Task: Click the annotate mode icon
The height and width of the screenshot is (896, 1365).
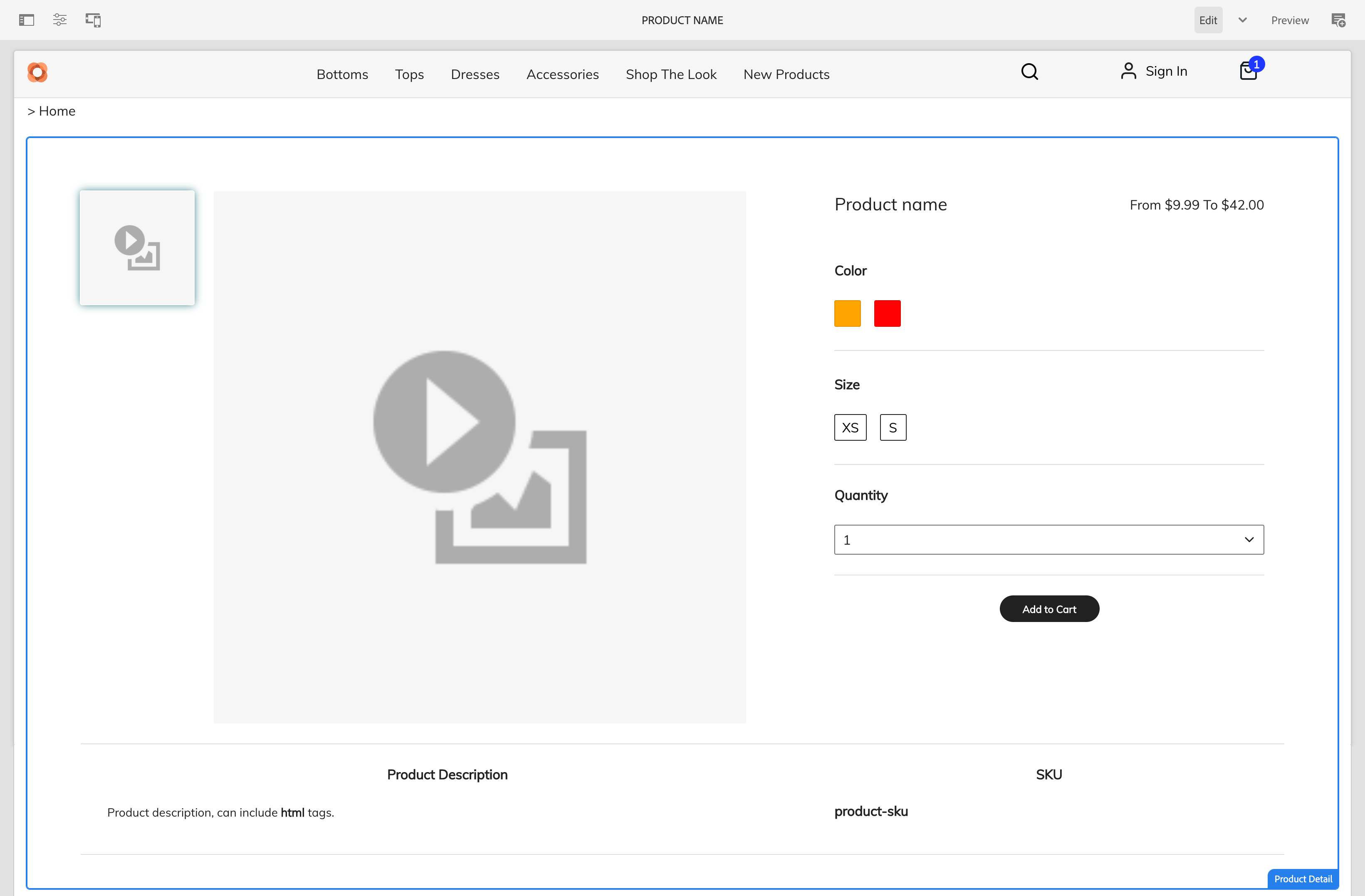Action: point(1338,20)
